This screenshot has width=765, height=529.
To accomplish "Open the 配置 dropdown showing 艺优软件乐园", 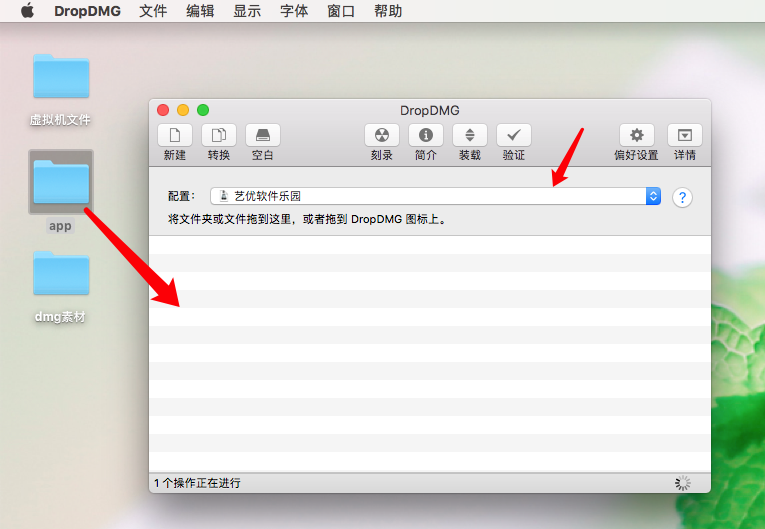I will [436, 196].
